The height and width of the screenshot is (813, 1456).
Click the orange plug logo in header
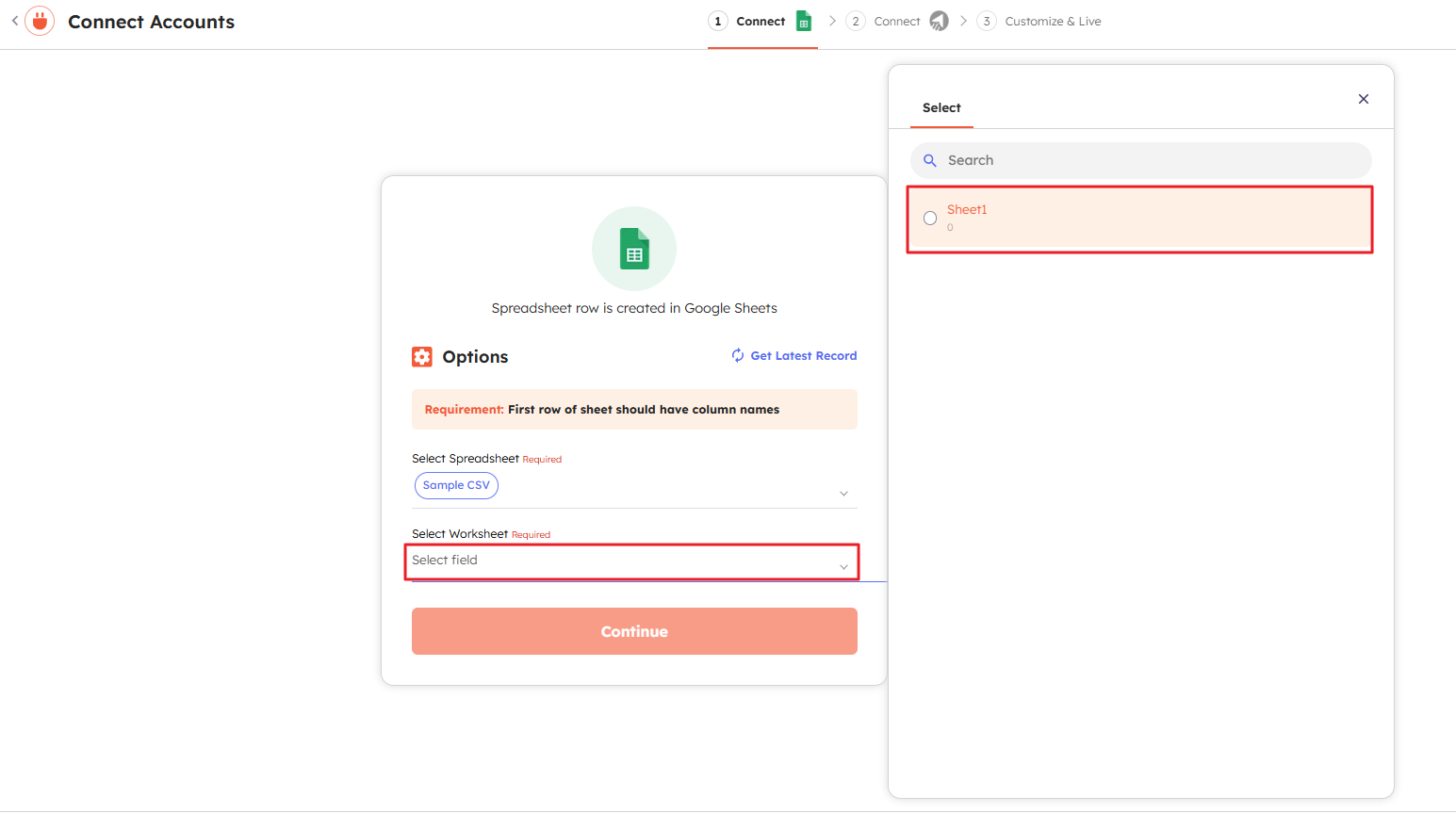click(40, 21)
